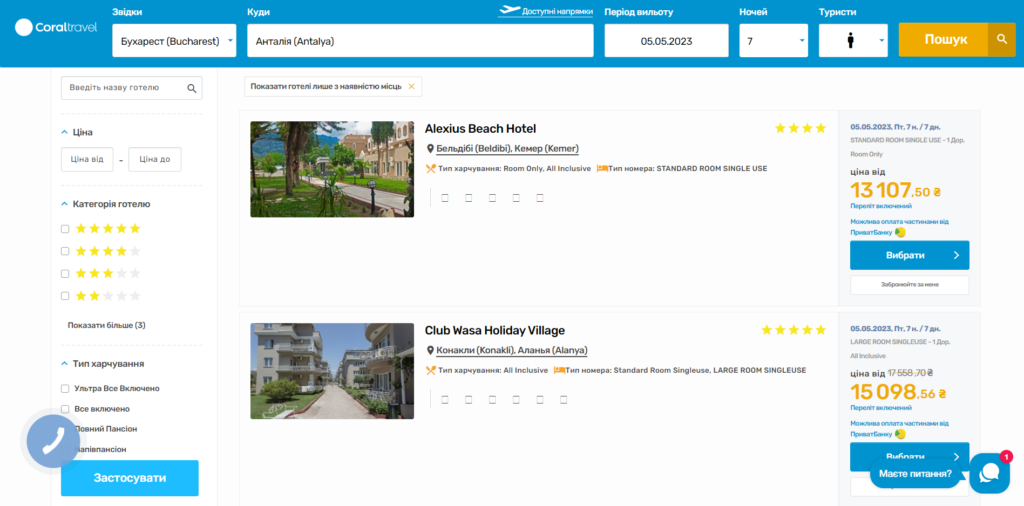
Task: Tick the three-star hotel category checkbox
Action: click(x=65, y=274)
